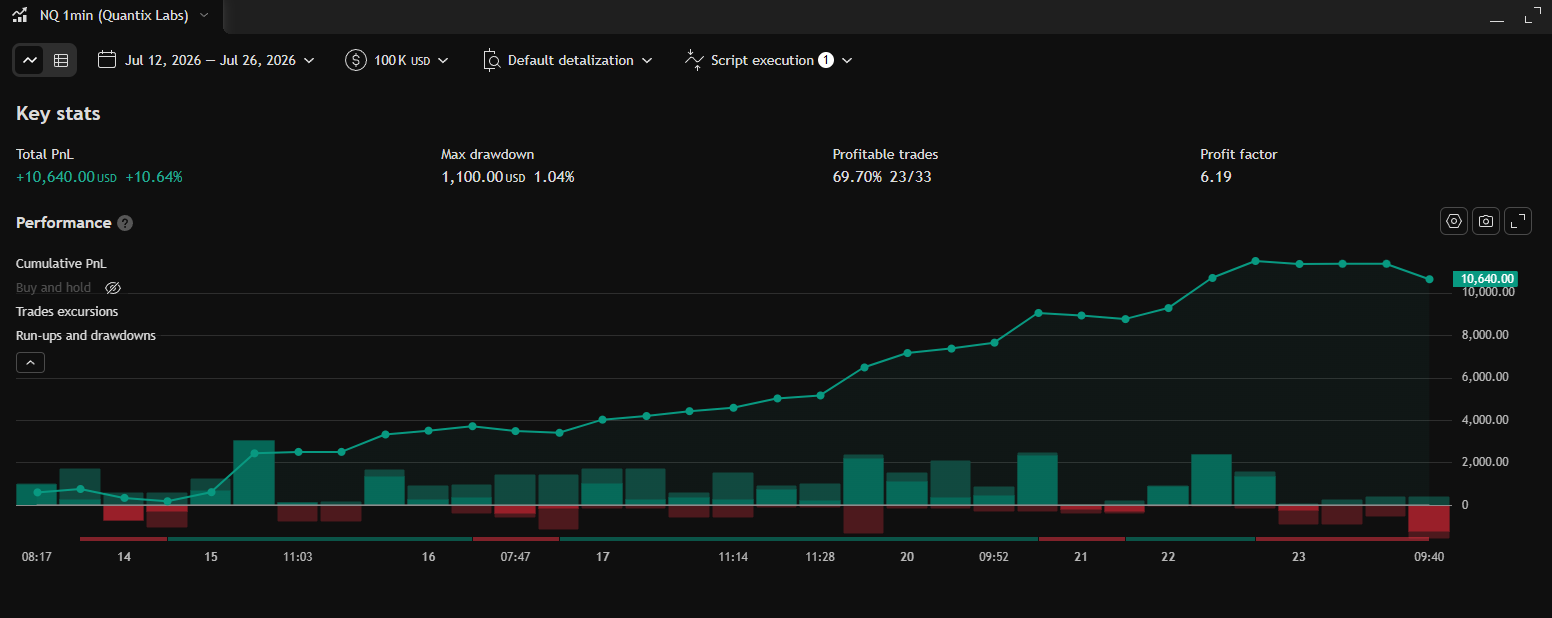
Task: Click the last cumulative PnL data point
Action: 1429,279
